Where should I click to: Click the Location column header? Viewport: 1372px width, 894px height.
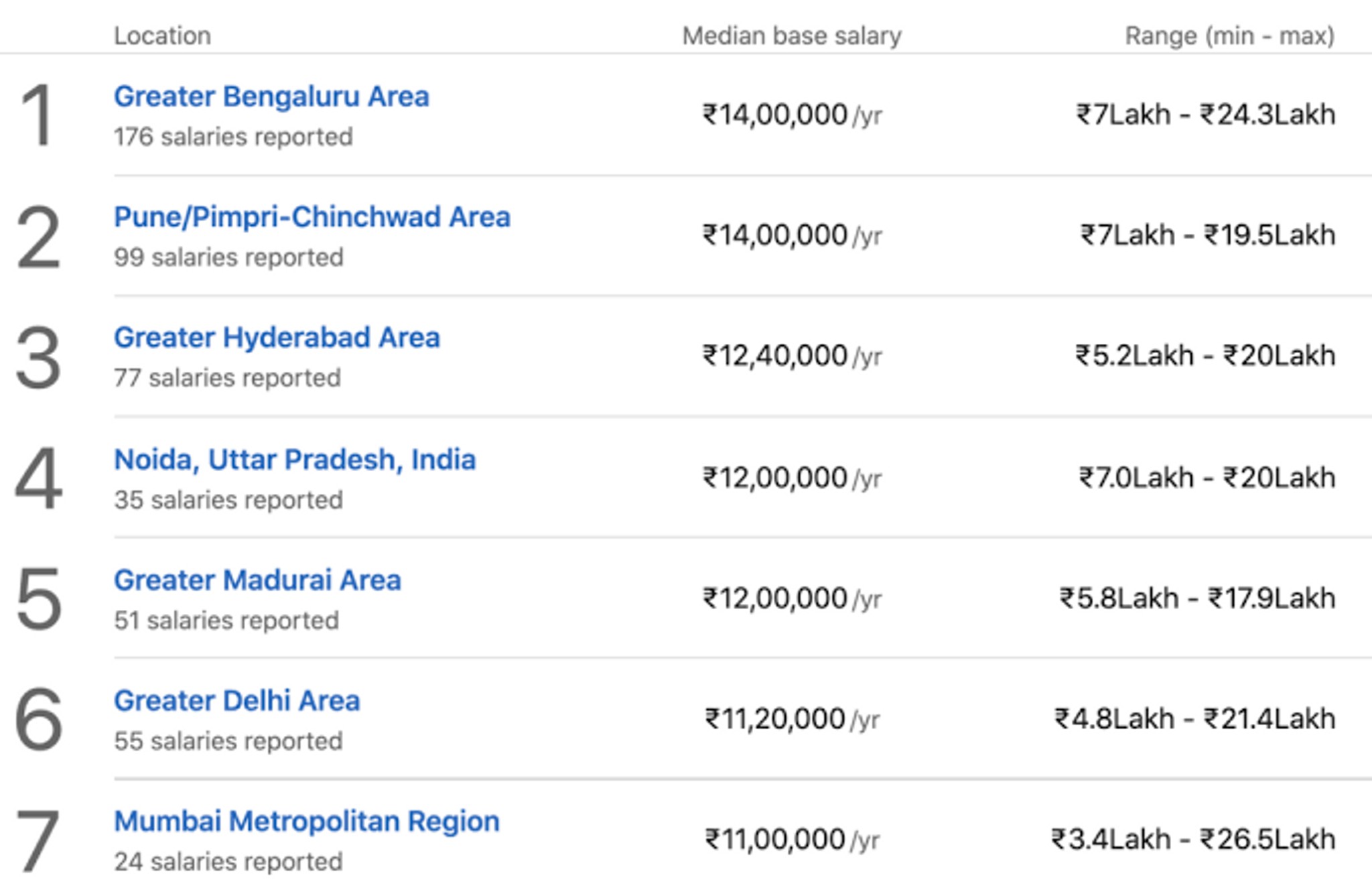pos(163,36)
